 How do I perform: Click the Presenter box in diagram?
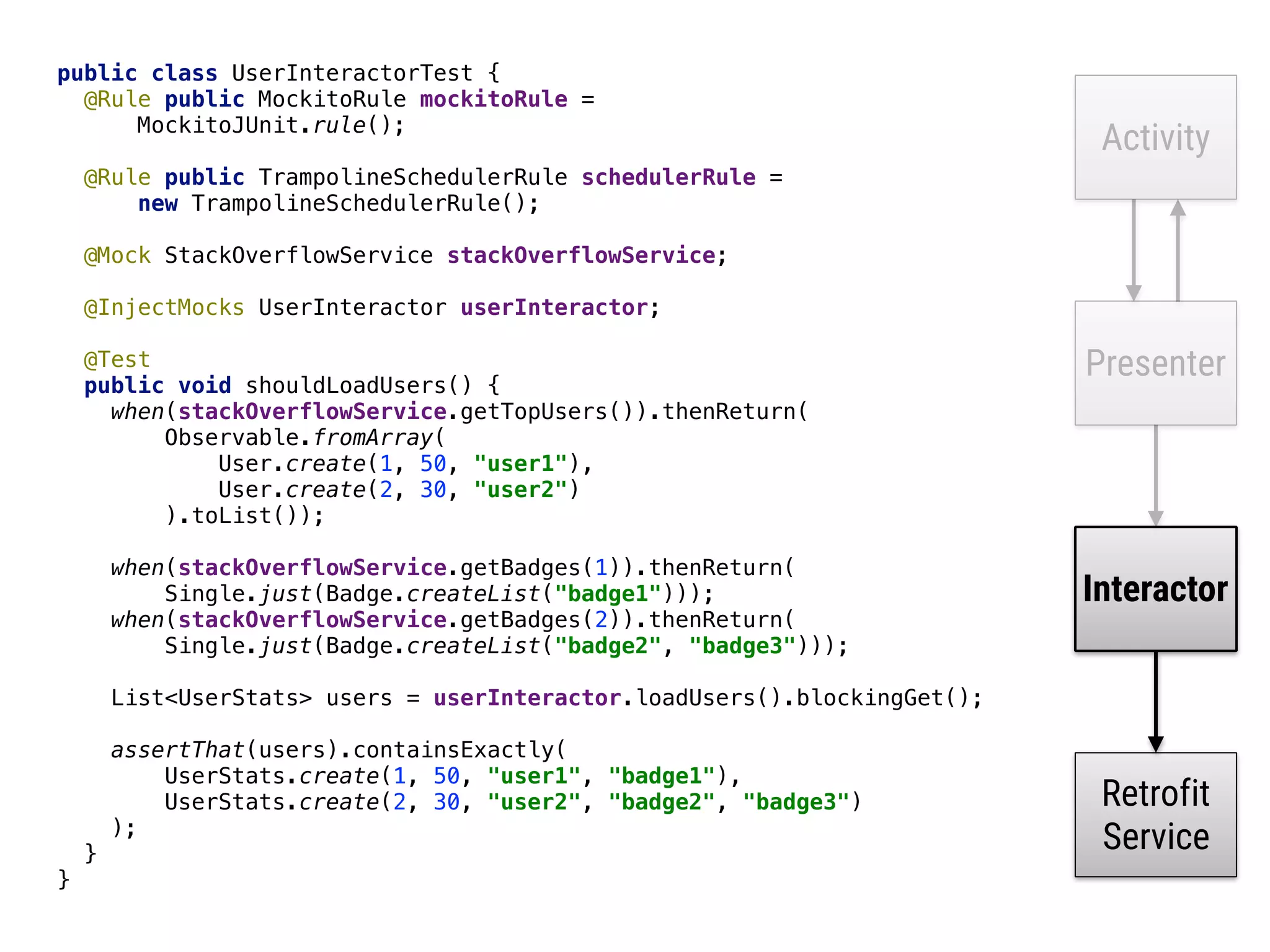(x=1155, y=363)
